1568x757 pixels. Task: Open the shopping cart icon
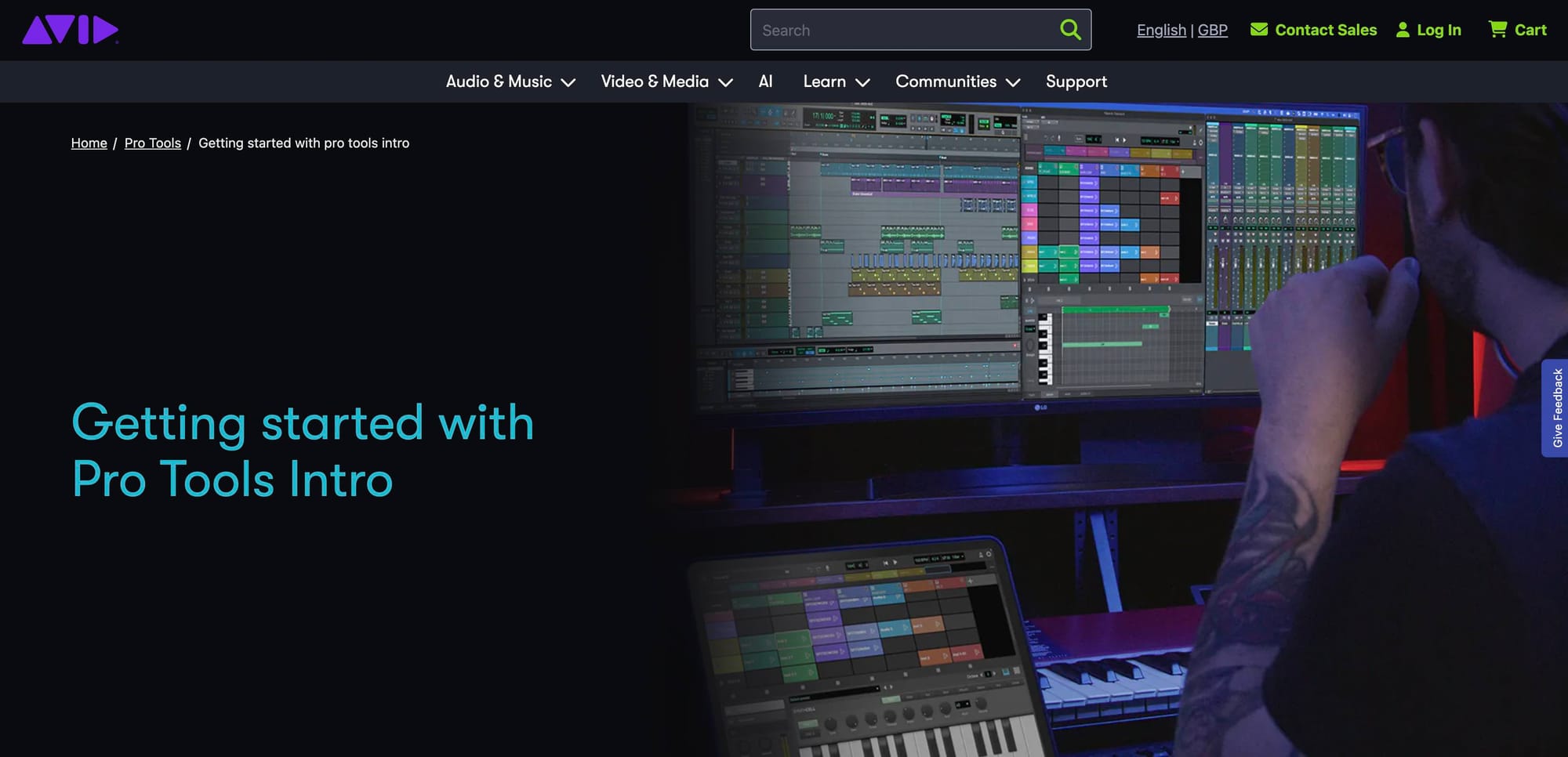1498,29
